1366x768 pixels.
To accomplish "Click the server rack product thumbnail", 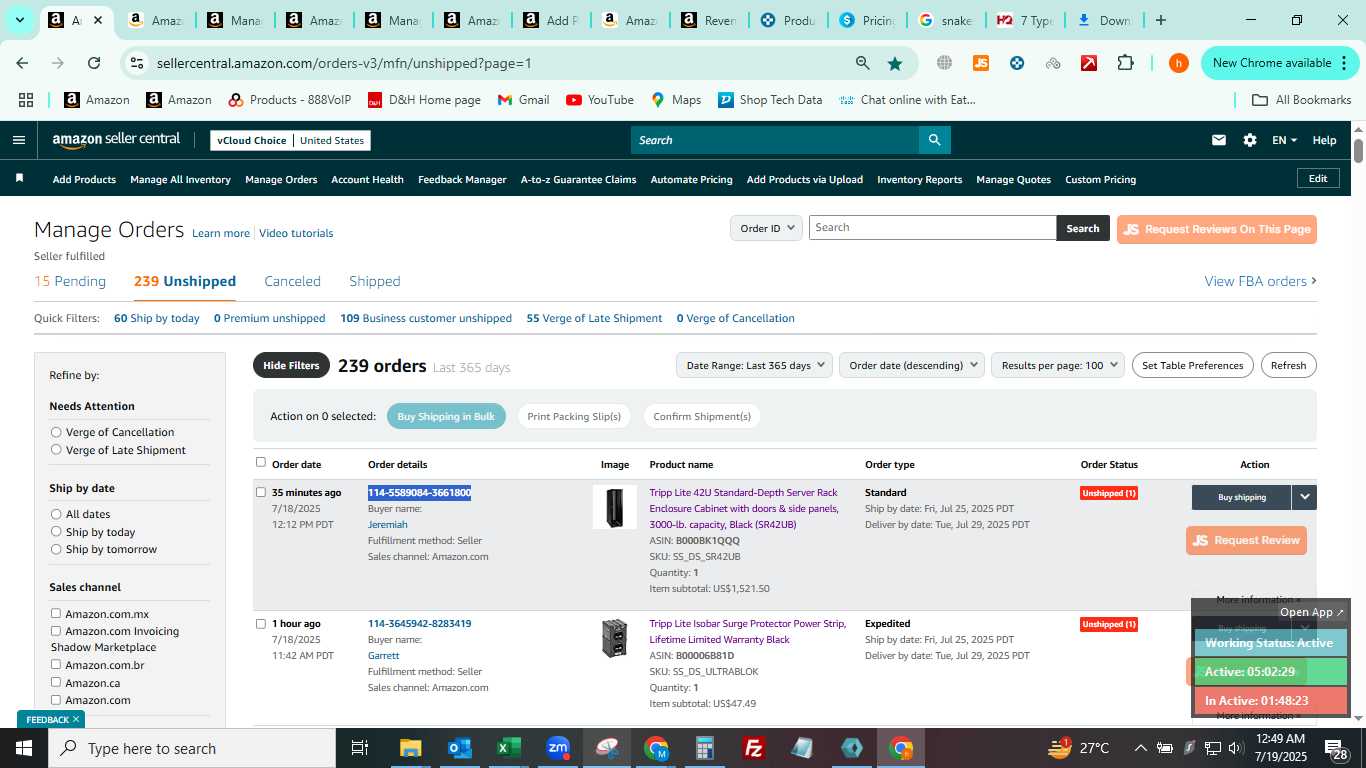I will click(614, 507).
